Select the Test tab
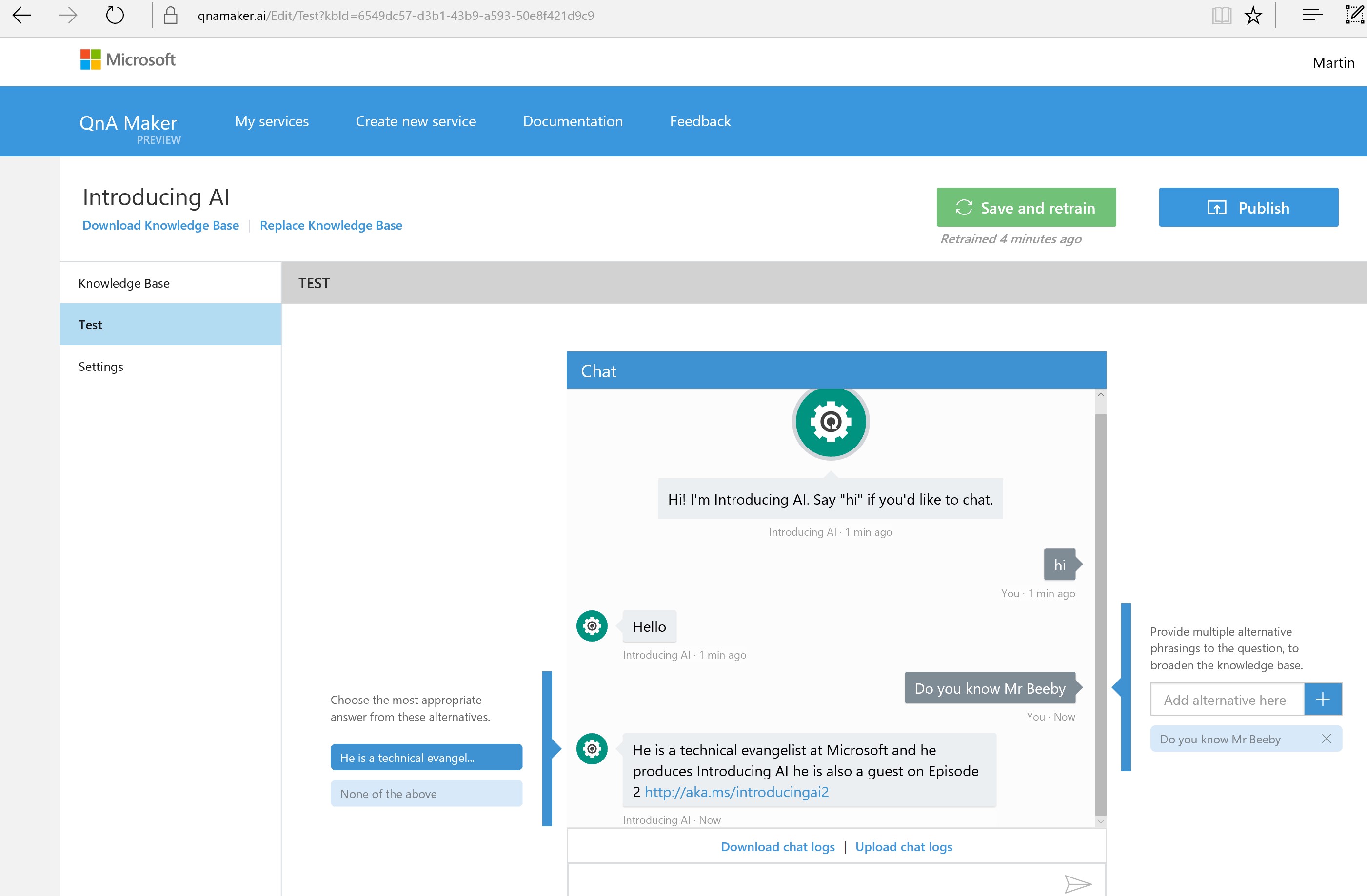 click(91, 324)
